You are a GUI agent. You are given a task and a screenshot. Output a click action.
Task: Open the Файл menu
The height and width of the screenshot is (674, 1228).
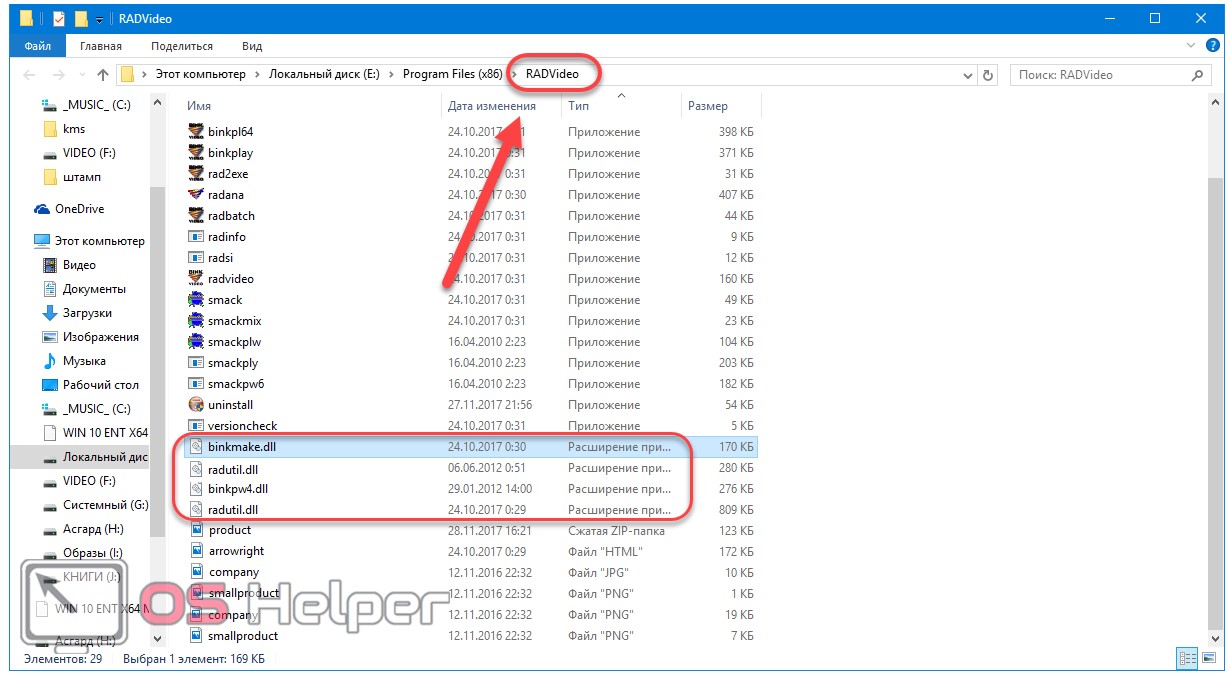point(38,46)
